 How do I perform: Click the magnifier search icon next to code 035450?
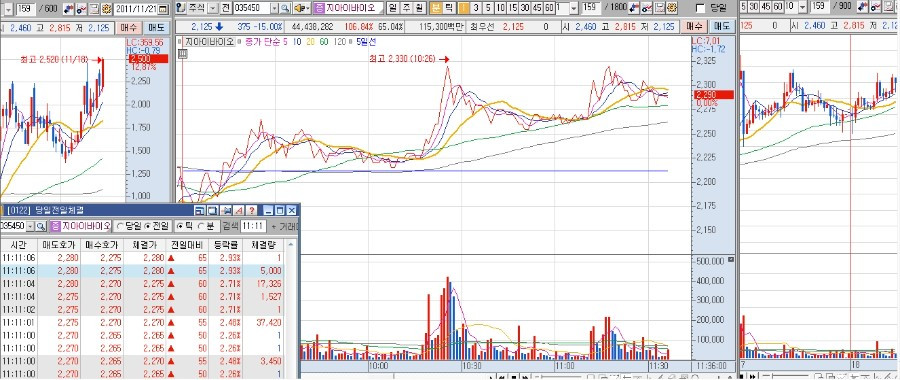pos(284,9)
